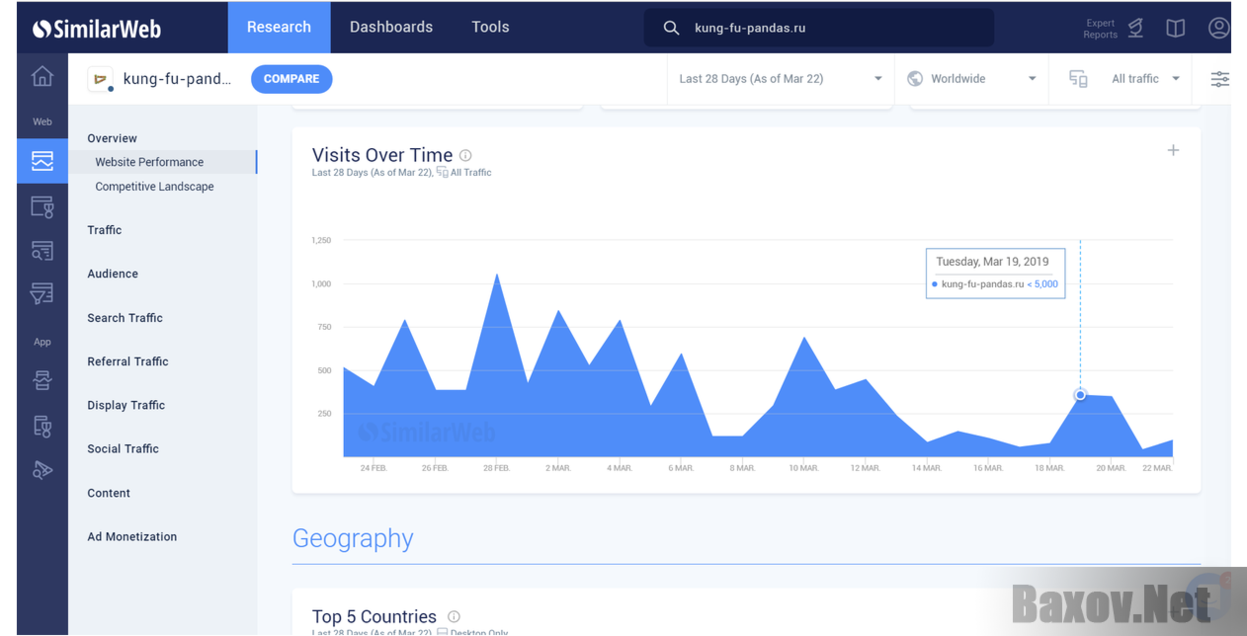1247x636 pixels.
Task: Open the book icon in the top bar
Action: pyautogui.click(x=1176, y=28)
